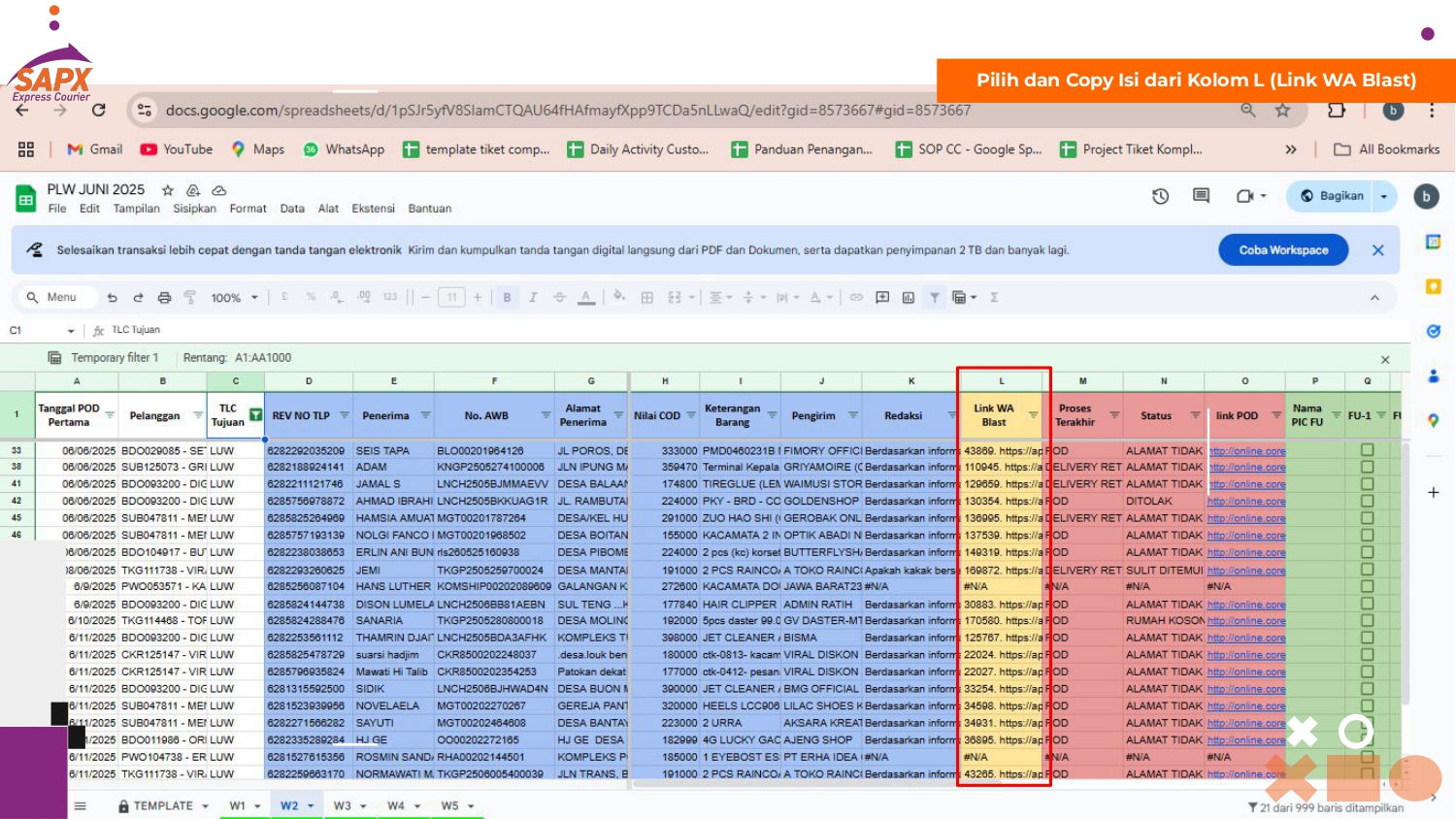
Task: Open all sheets list icon
Action: [x=81, y=805]
